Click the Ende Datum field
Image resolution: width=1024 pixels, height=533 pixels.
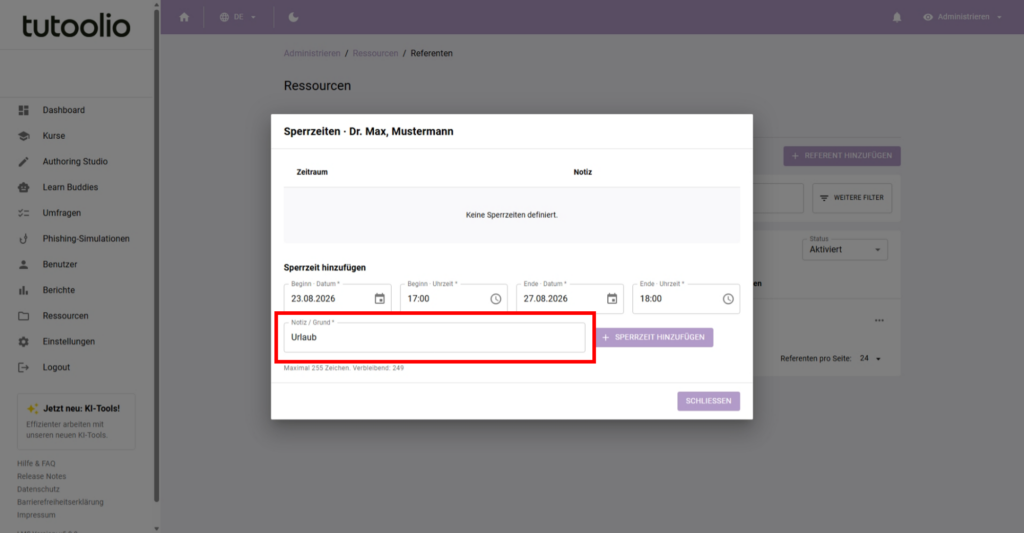pos(570,299)
